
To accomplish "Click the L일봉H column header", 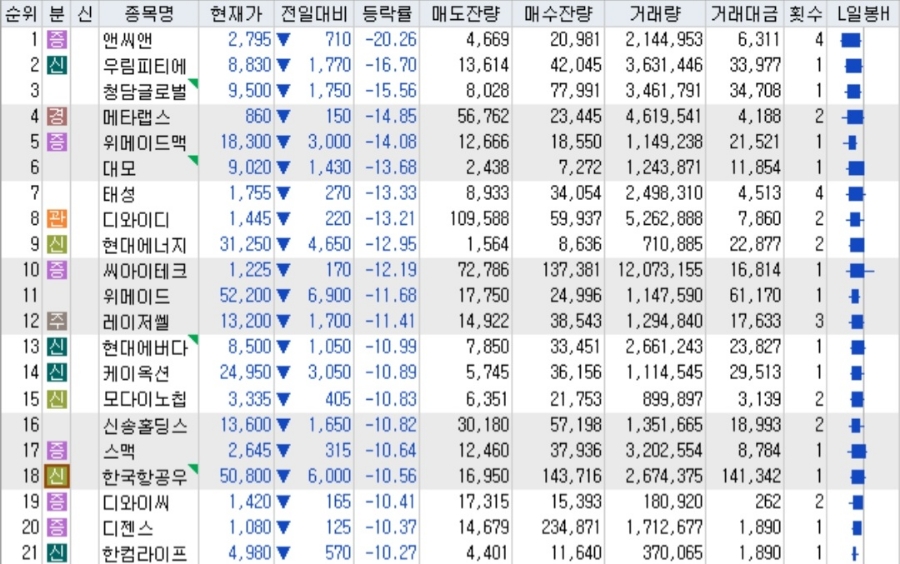I will tap(863, 13).
